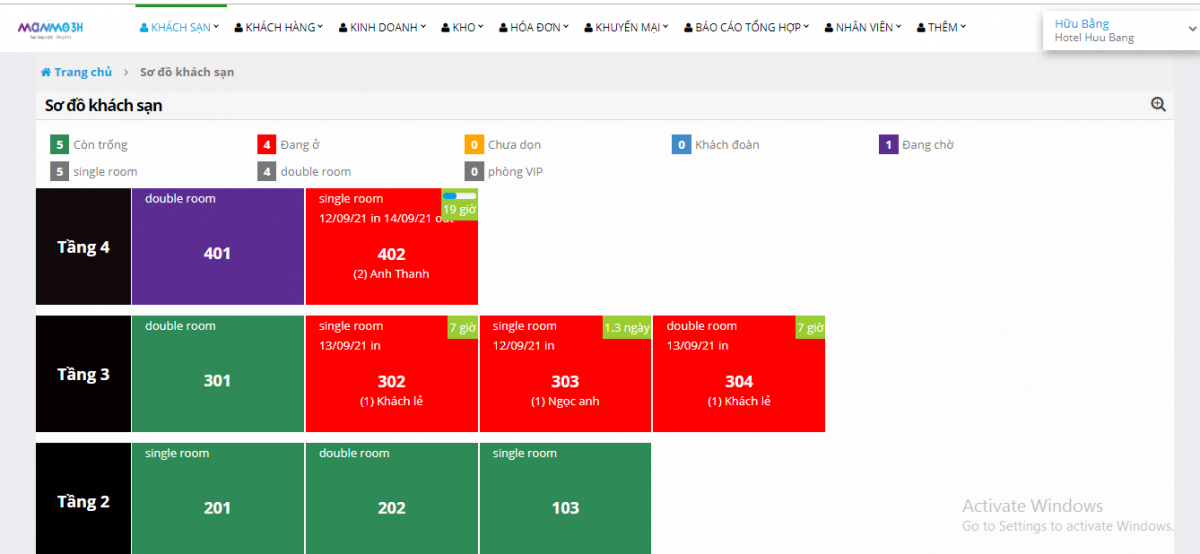Click the purple 'Đang chờ' count badge
Screen dimensions: 1200x554
point(888,145)
